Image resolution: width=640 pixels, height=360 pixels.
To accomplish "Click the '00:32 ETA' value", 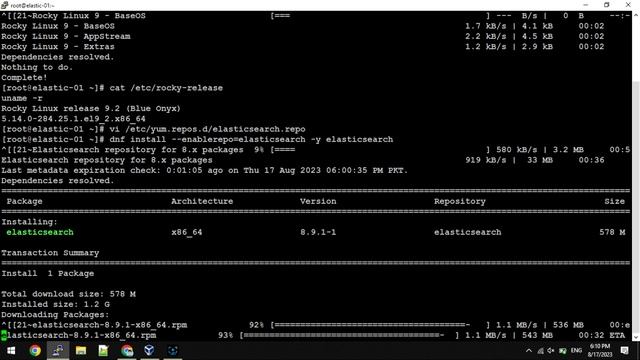I will [x=602, y=335].
